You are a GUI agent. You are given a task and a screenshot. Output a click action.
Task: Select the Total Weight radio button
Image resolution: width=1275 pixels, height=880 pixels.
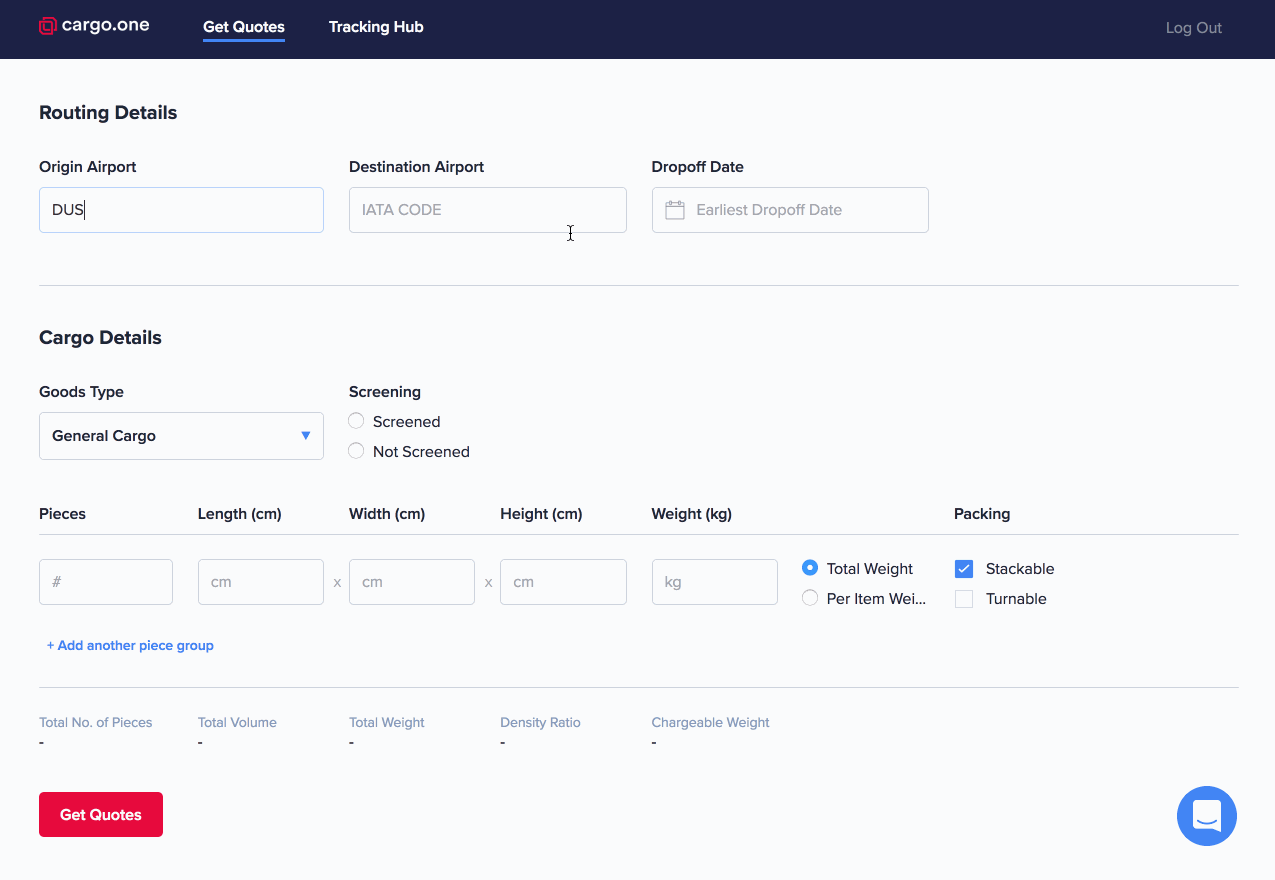[x=810, y=568]
